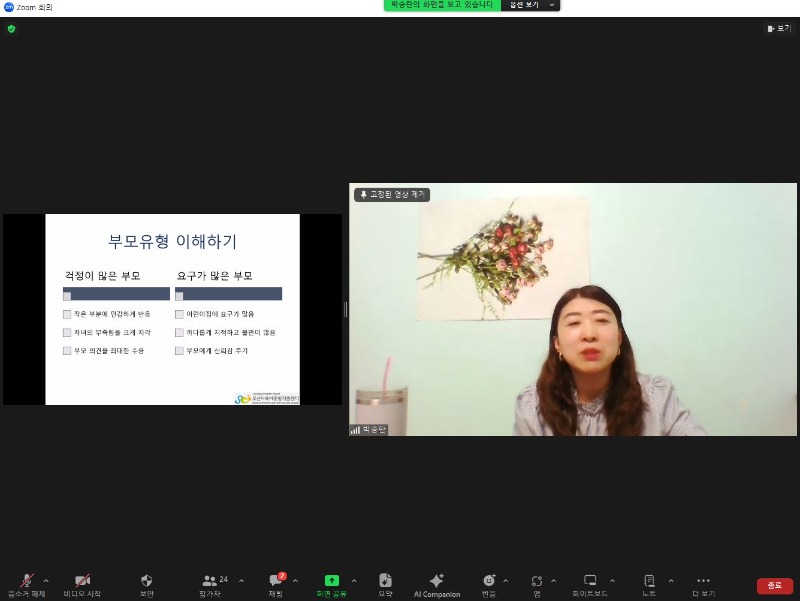Open the meeting Summary tool

[x=385, y=583]
